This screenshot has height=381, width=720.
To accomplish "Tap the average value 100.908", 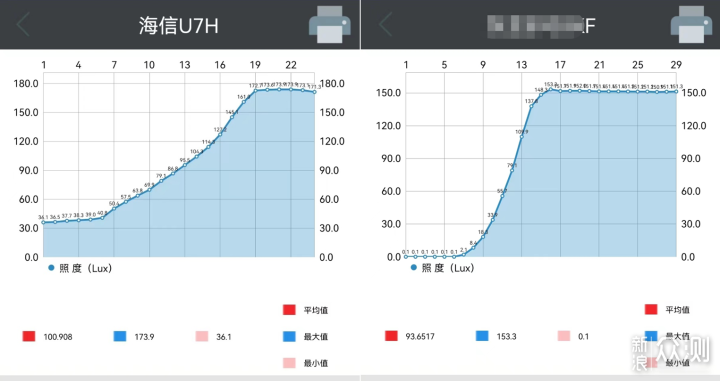I will click(58, 337).
